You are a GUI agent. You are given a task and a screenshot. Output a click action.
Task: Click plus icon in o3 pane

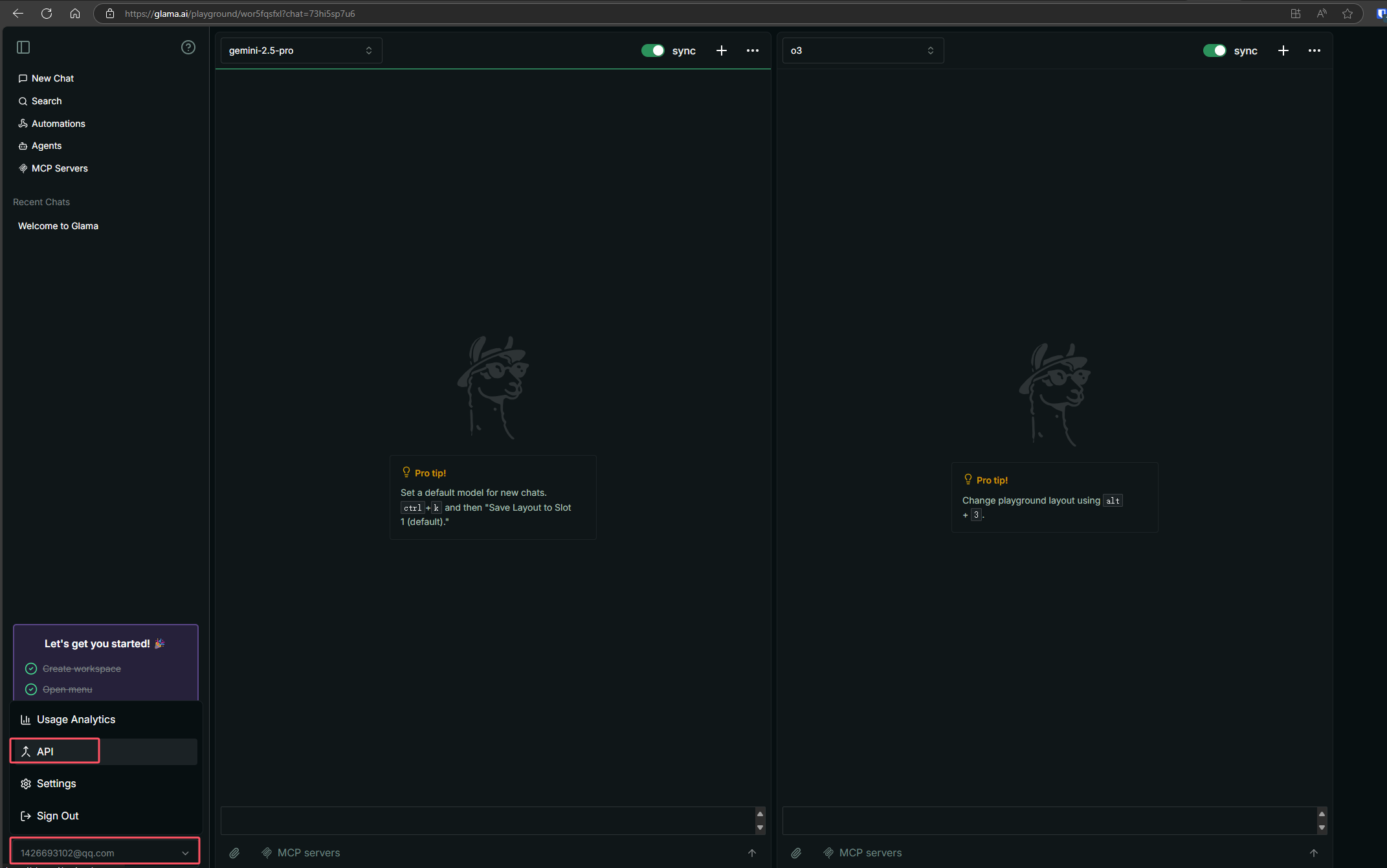point(1283,50)
